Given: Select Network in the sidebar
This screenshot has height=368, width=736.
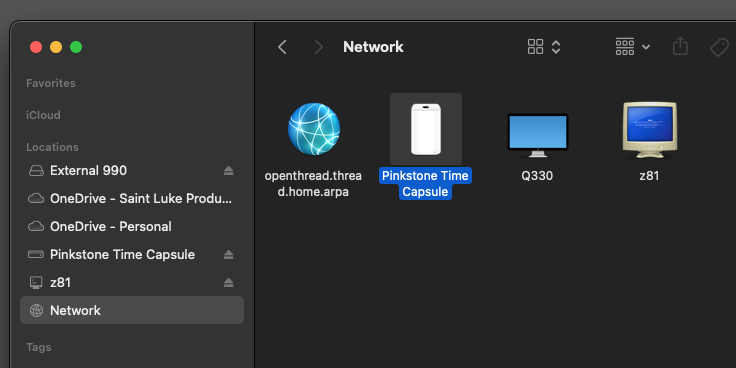Looking at the screenshot, I should pyautogui.click(x=132, y=310).
